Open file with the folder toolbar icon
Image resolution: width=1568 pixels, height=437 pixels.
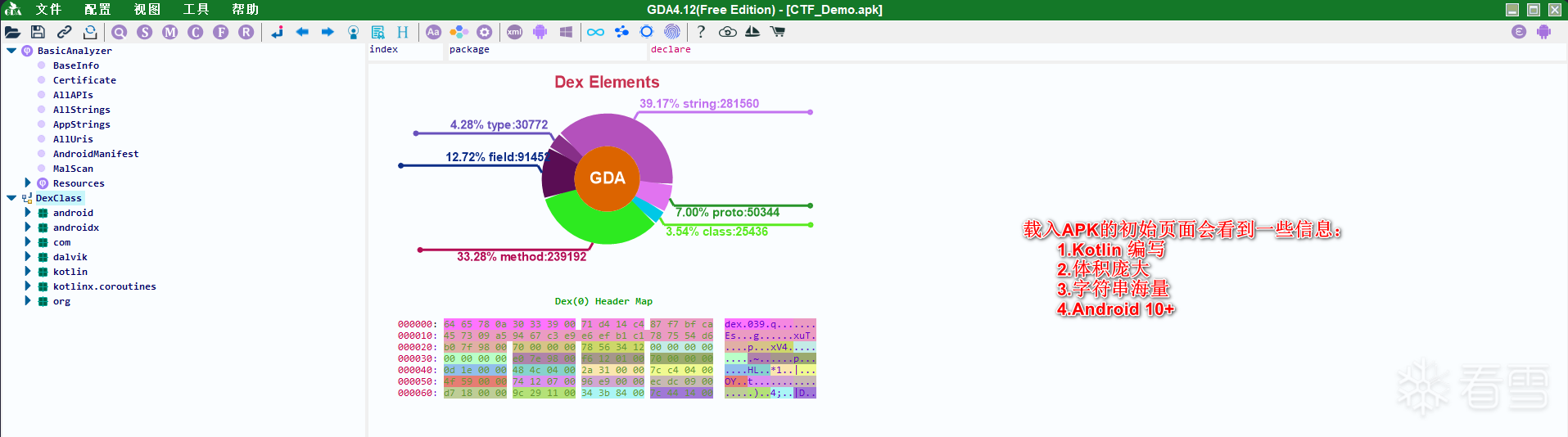point(12,32)
